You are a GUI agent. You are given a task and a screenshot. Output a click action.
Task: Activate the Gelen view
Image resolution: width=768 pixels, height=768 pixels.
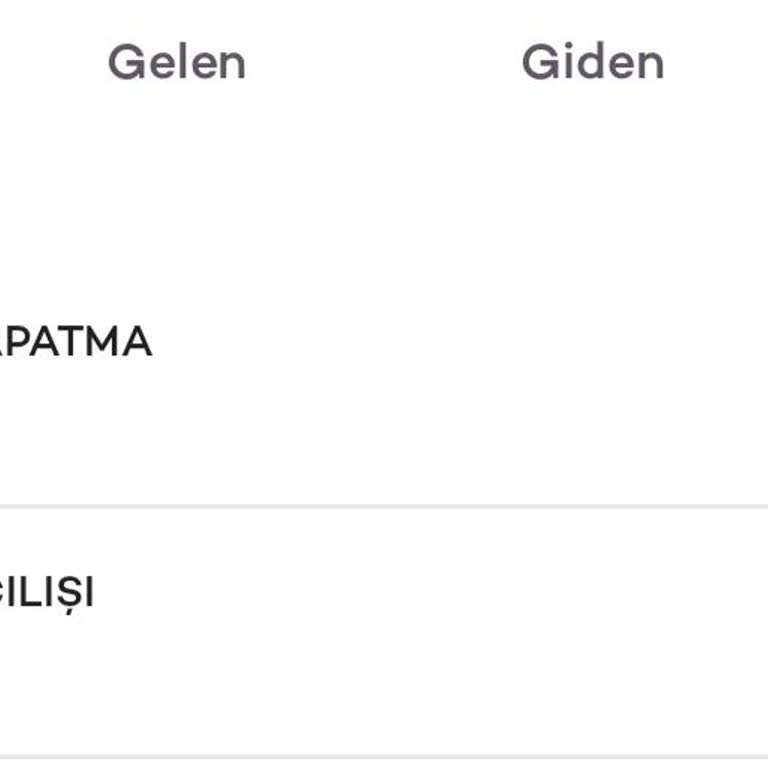[176, 62]
